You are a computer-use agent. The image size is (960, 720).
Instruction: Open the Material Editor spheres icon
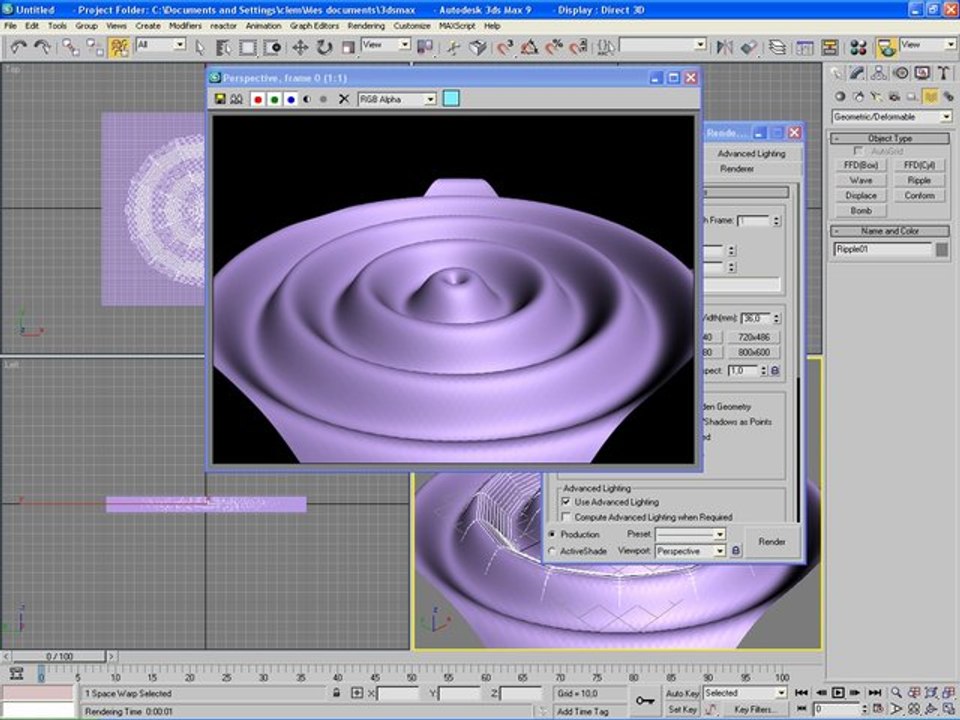click(x=858, y=47)
